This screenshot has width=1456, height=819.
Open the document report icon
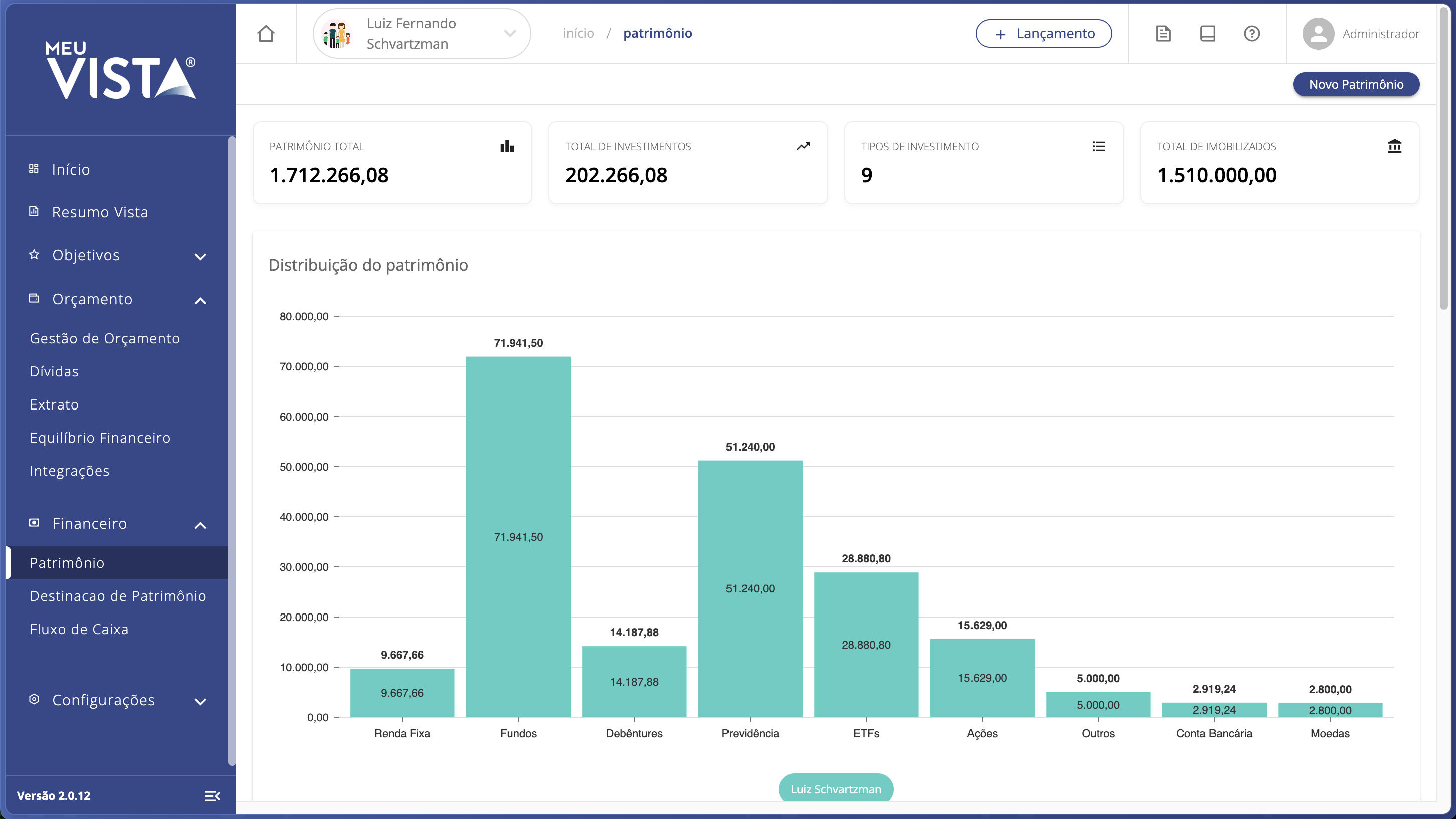pyautogui.click(x=1163, y=34)
